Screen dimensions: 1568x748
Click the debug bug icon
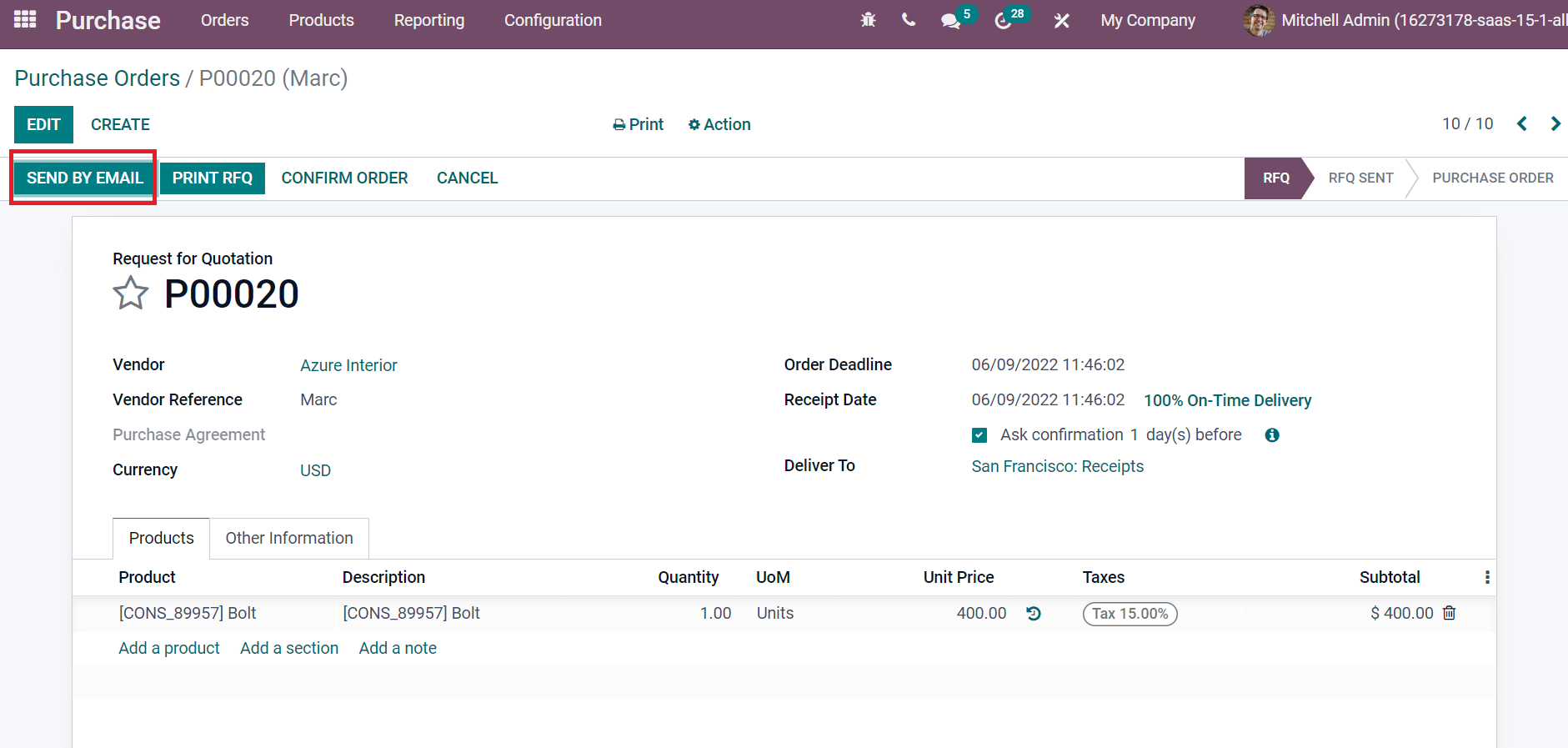(868, 20)
